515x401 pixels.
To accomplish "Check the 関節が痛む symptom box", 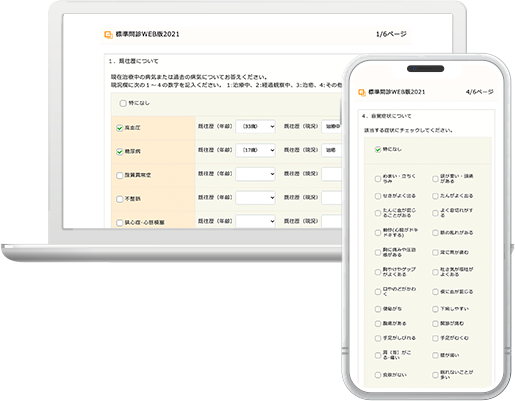I will coord(435,324).
